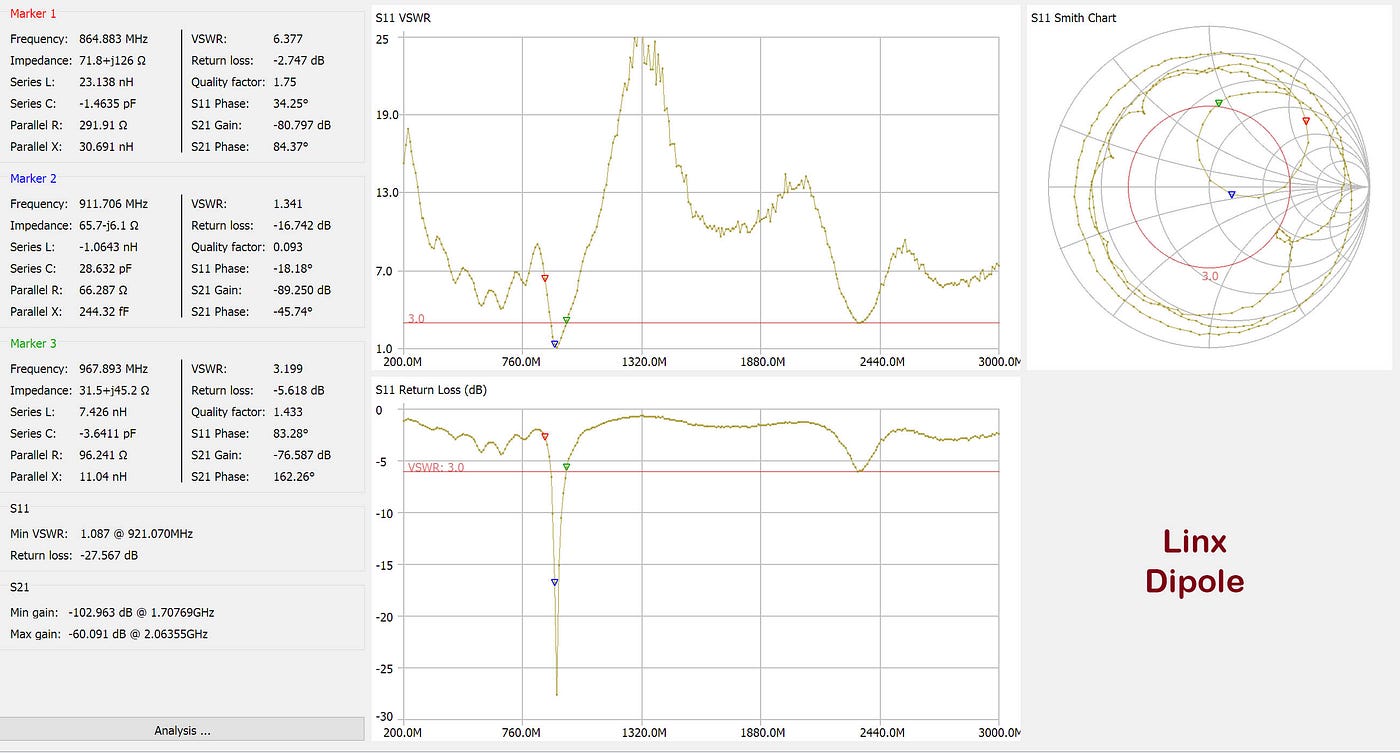Select blue marker 2 on VSWR chart
Image resolution: width=1400 pixels, height=753 pixels.
click(555, 344)
